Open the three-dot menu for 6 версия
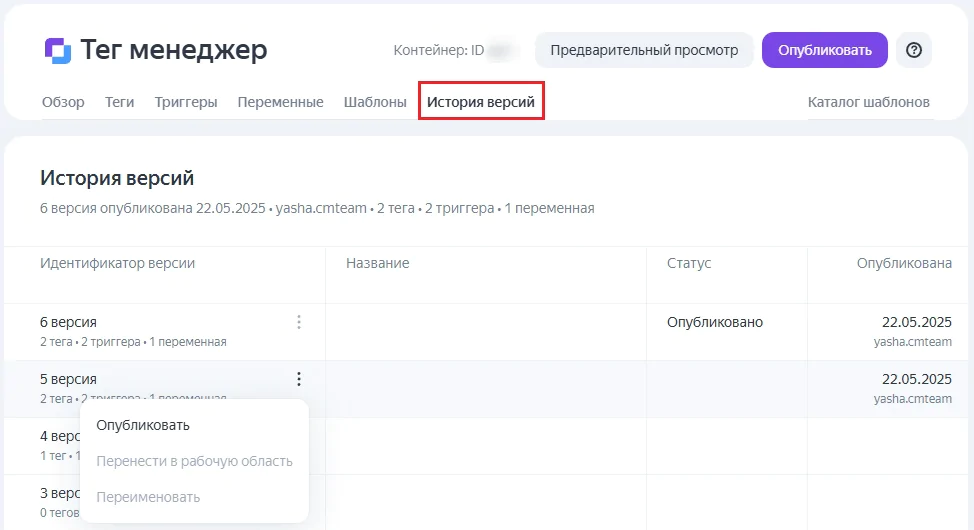 click(299, 322)
